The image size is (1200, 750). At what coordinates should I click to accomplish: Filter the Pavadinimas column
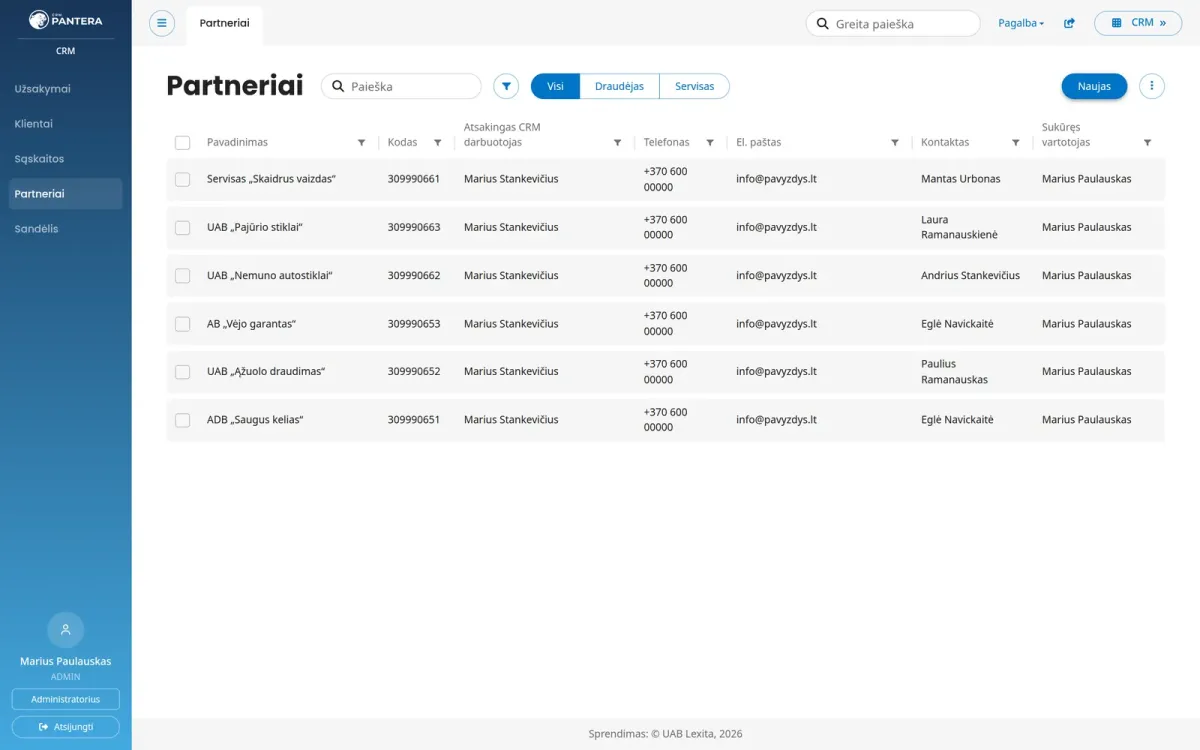pyautogui.click(x=361, y=143)
